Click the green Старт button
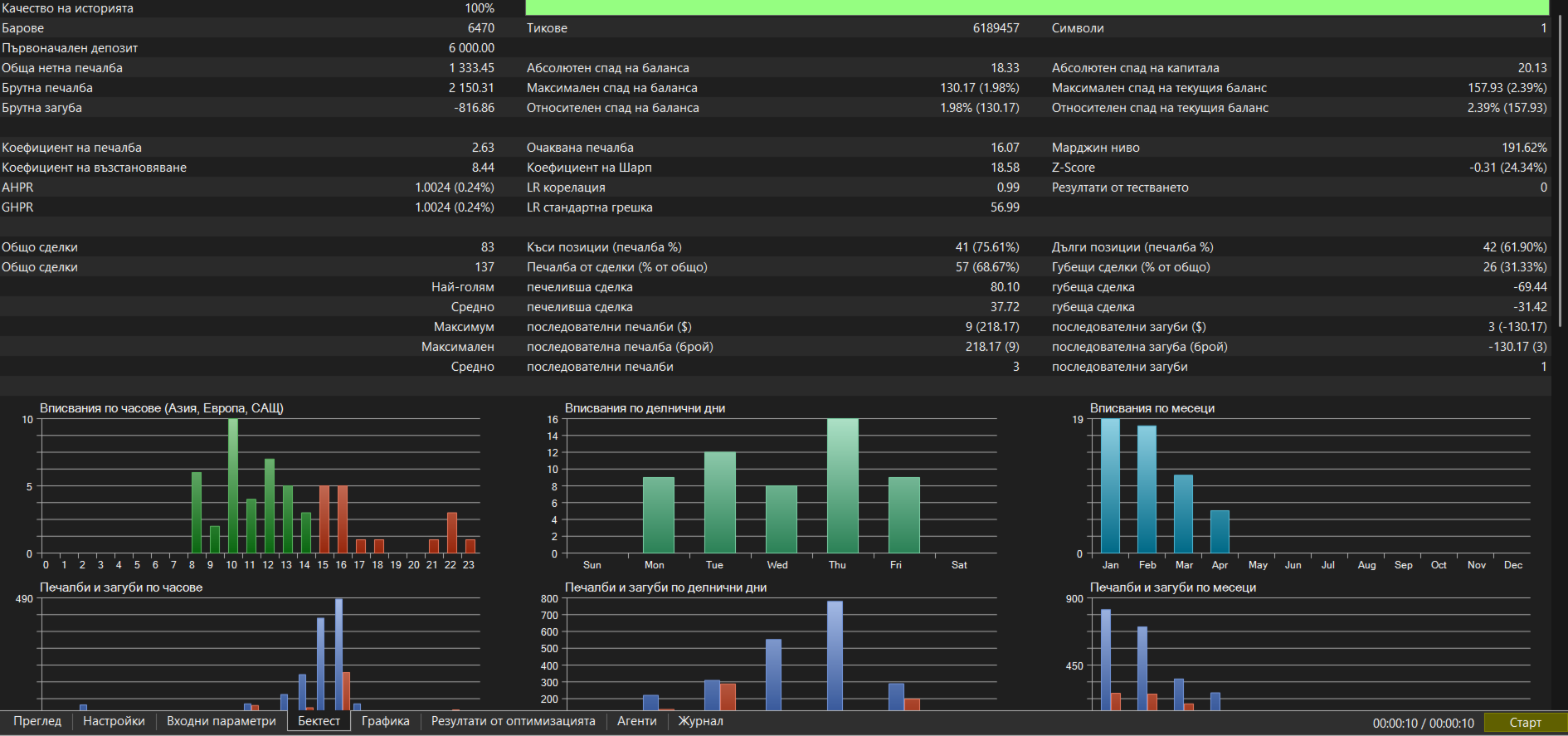Screen dimensions: 1568x736 click(x=1525, y=723)
